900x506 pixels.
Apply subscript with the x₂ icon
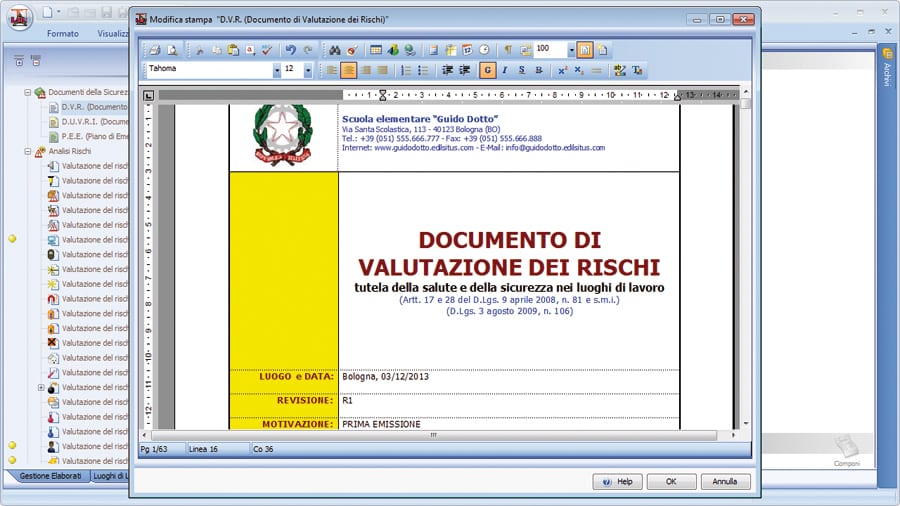[579, 71]
